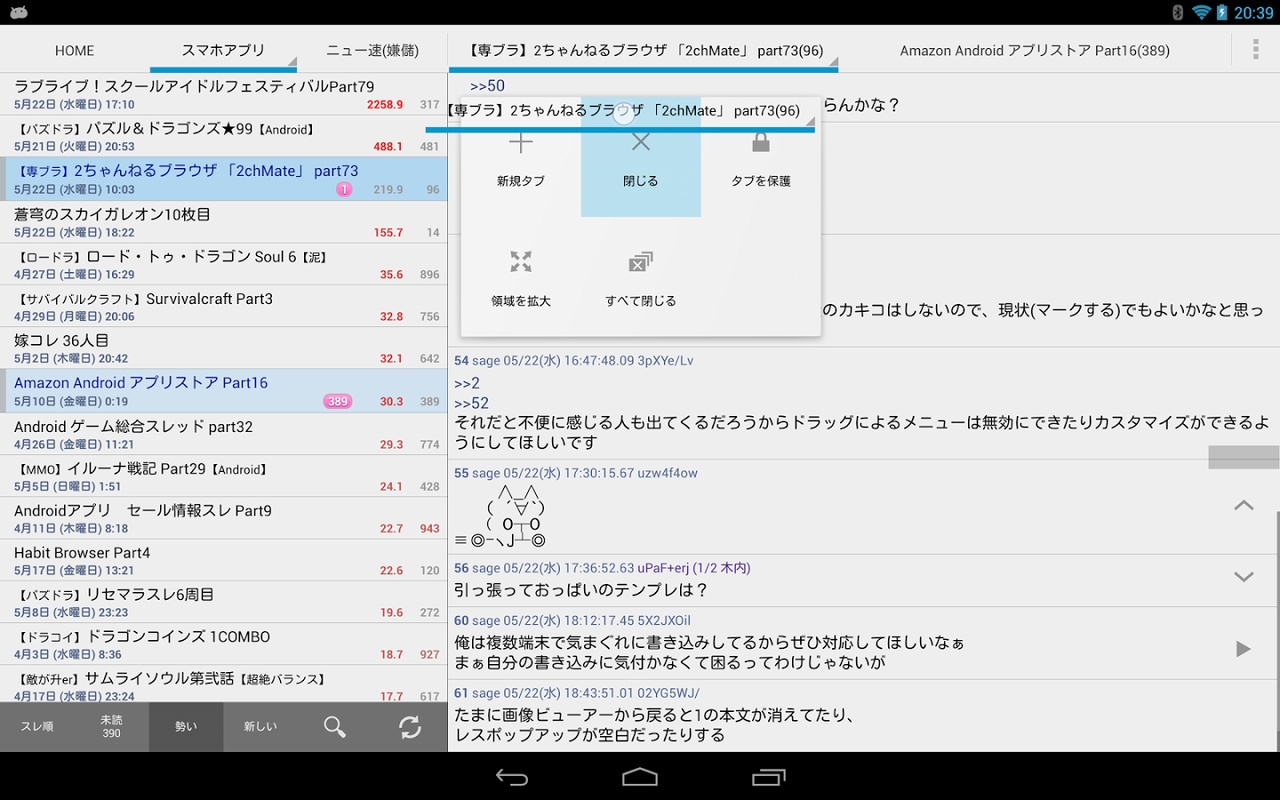The image size is (1280, 800).
Task: Select 2chMate part73(96) thread tab
Action: [643, 50]
